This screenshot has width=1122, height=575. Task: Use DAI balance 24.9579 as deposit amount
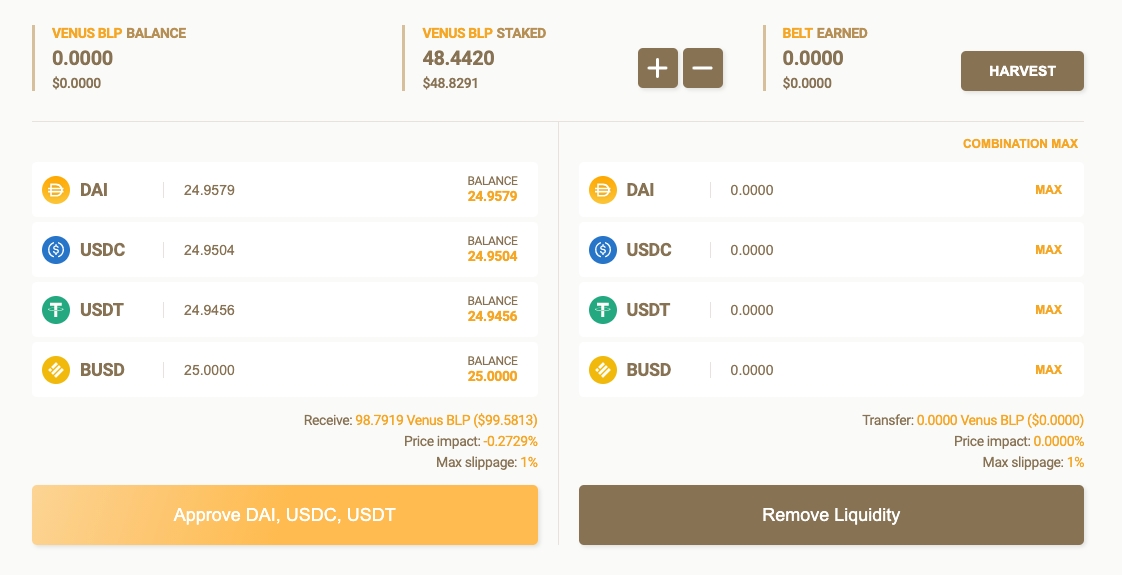coord(492,197)
